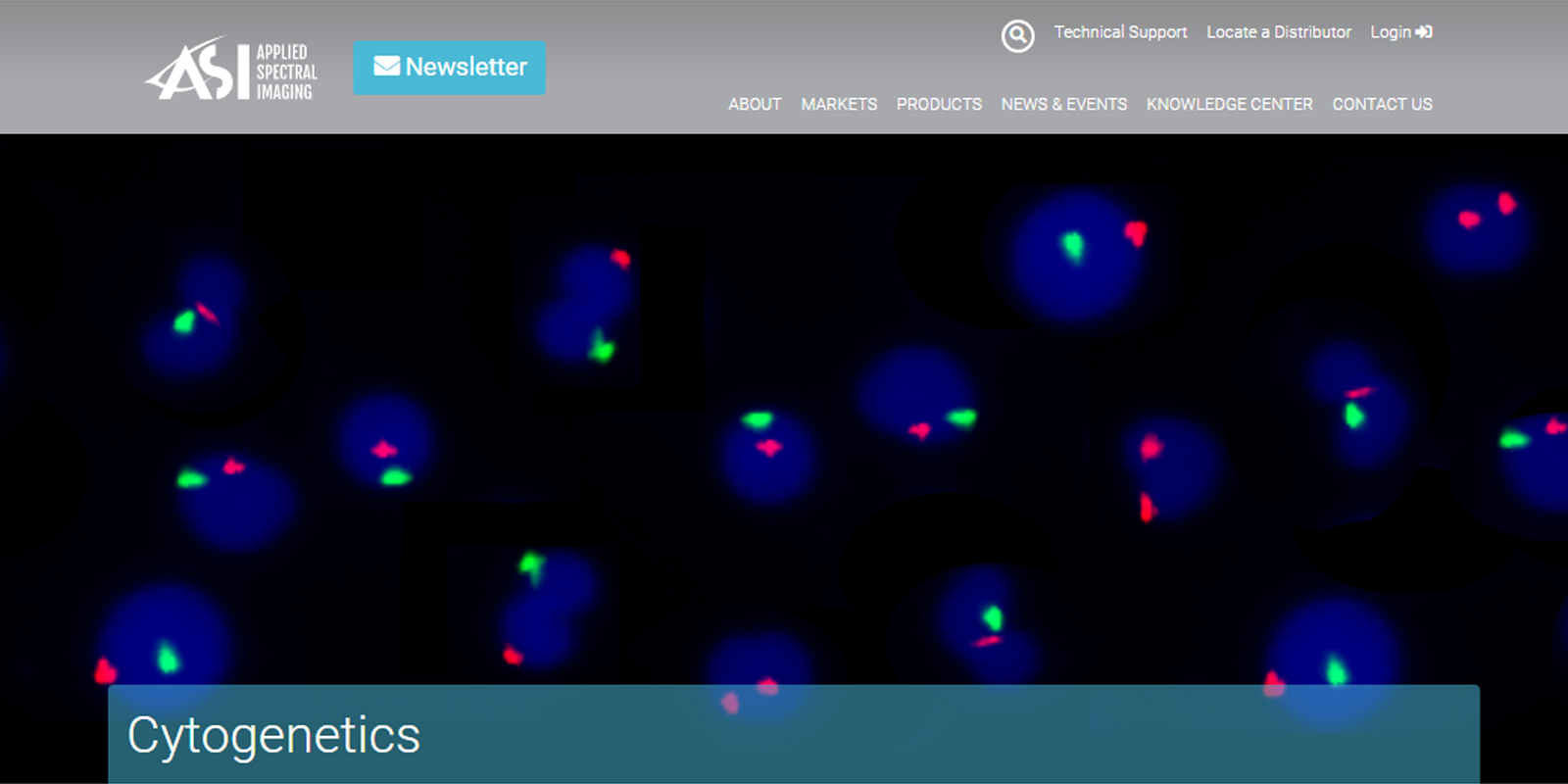Click the ASI triangular logo mark
The image size is (1568, 784).
(x=196, y=71)
